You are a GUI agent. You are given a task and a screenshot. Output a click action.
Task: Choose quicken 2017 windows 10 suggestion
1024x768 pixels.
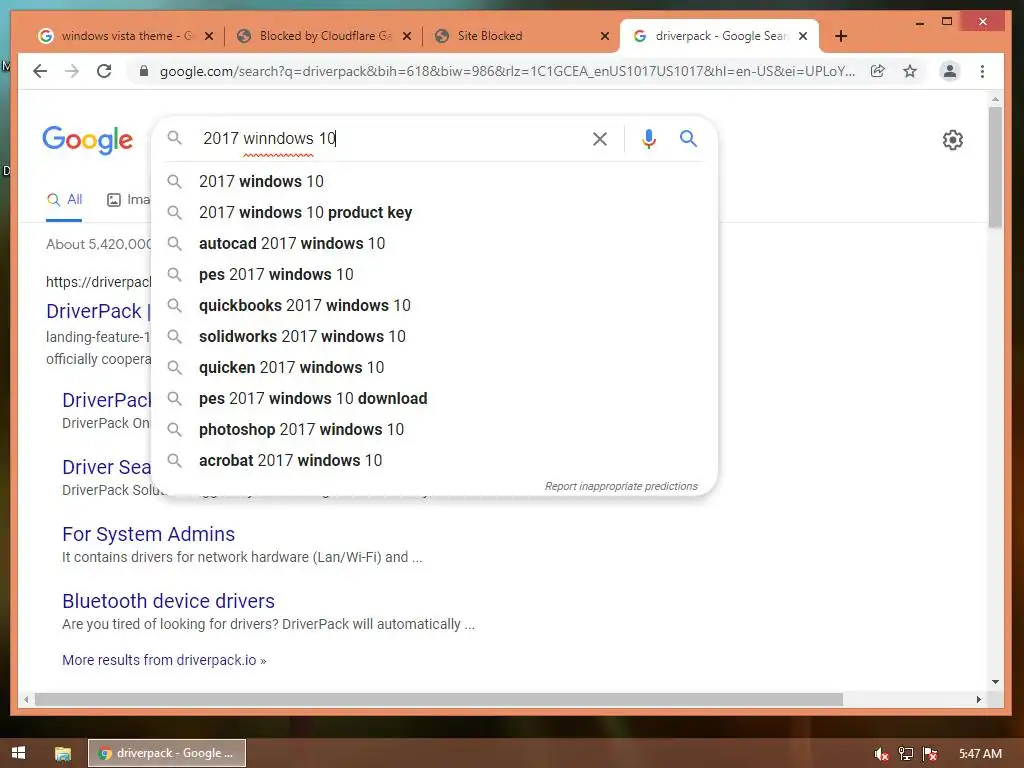tap(434, 367)
